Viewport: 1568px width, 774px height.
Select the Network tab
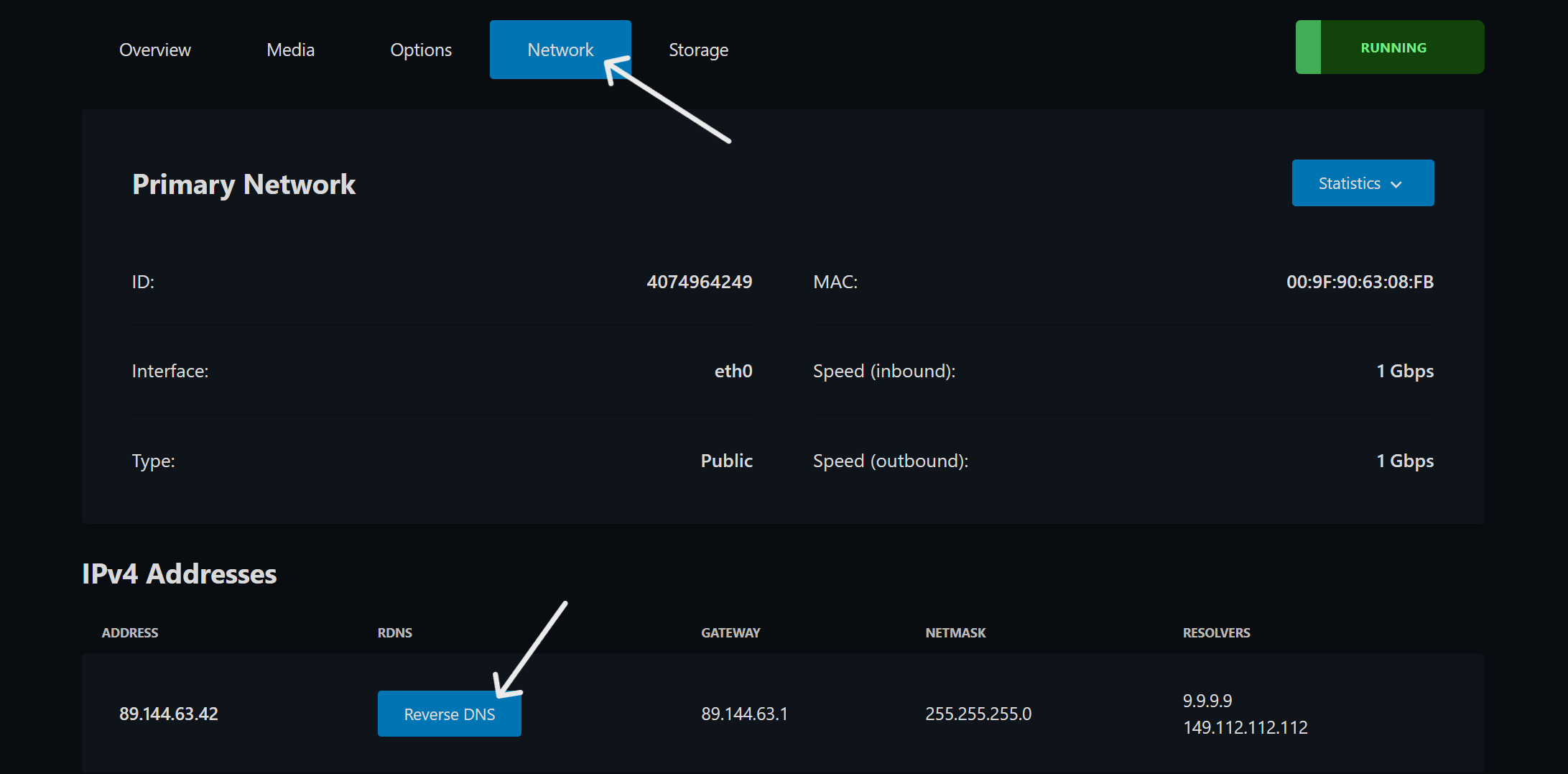pyautogui.click(x=560, y=50)
